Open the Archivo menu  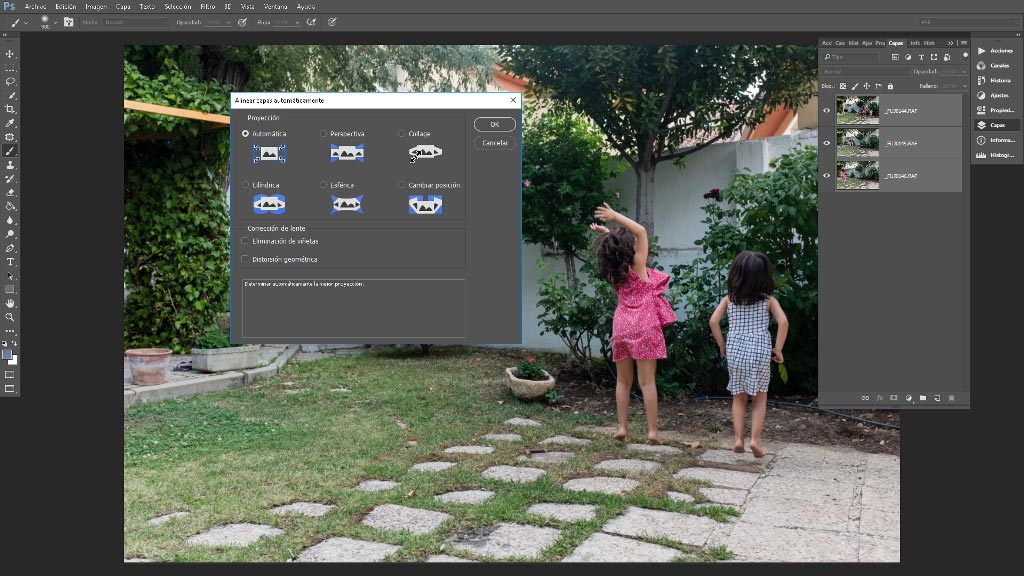pyautogui.click(x=35, y=7)
